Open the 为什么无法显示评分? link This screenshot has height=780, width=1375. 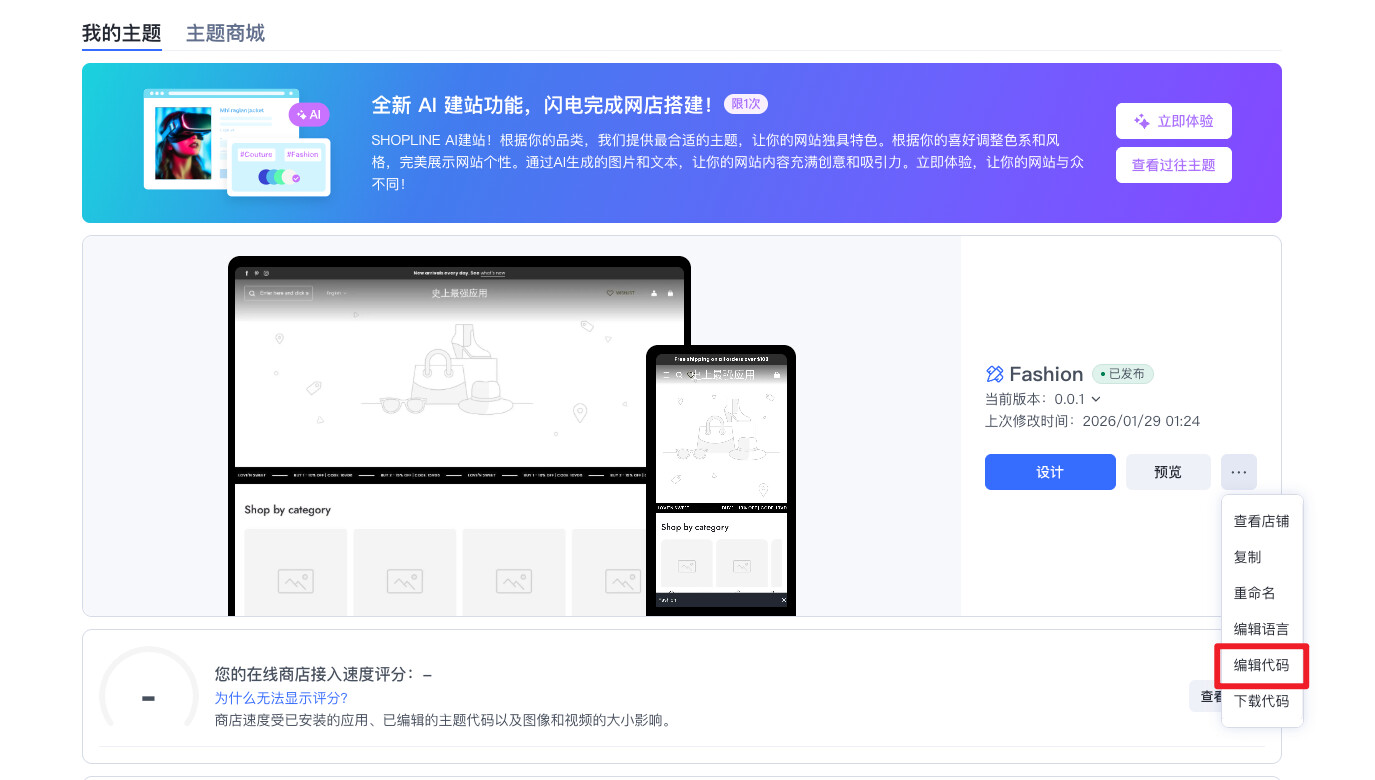pos(281,698)
